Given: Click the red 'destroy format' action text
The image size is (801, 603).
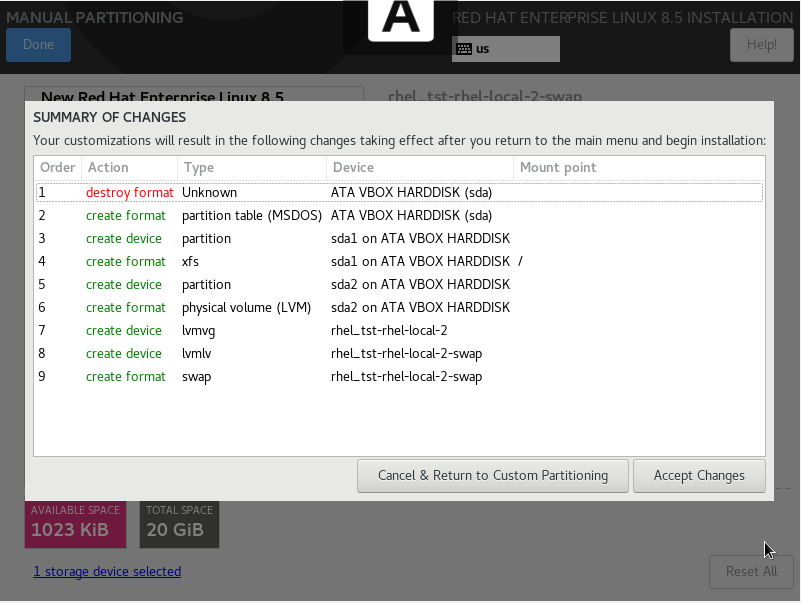Looking at the screenshot, I should click(x=130, y=193).
